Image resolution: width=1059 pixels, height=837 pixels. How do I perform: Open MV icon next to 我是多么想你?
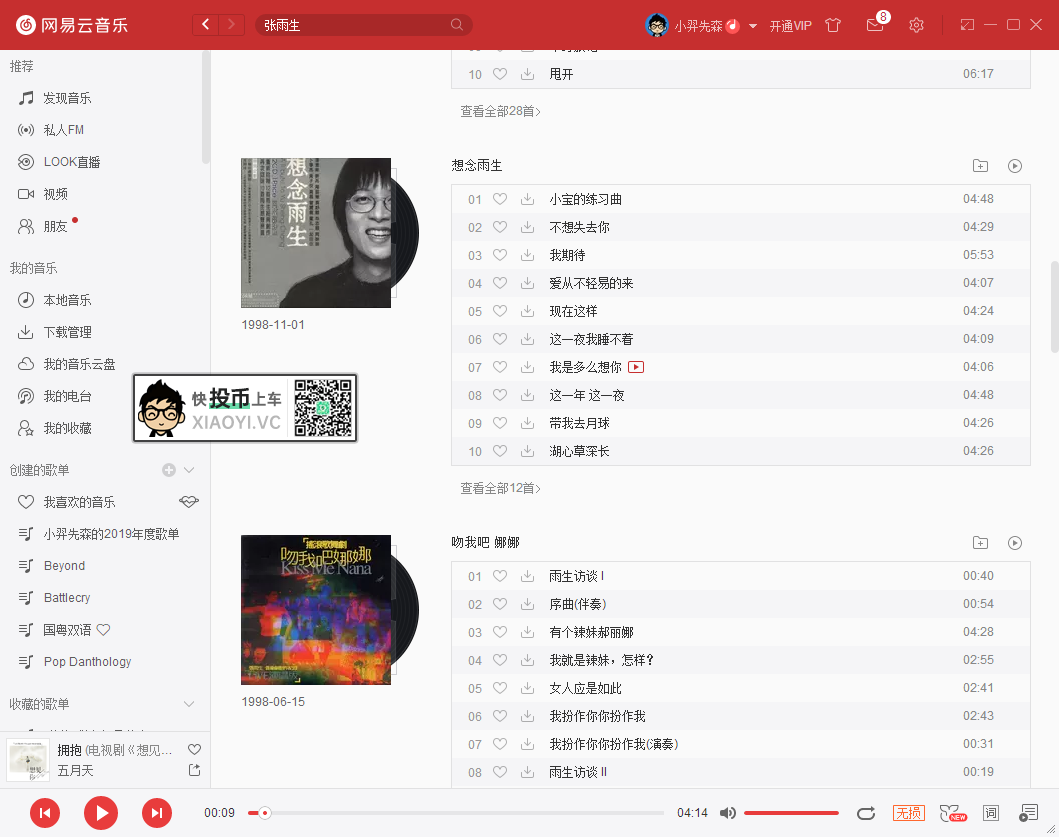[636, 367]
